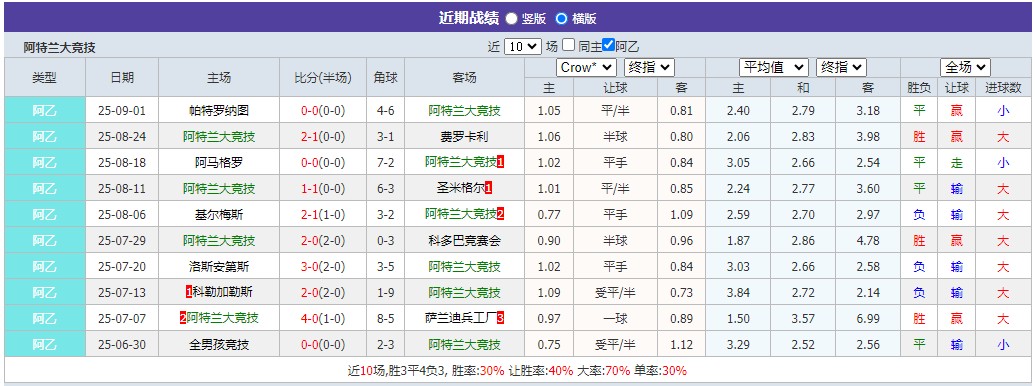
Task: Click the 6.99 away odds value
Action: (x=869, y=318)
